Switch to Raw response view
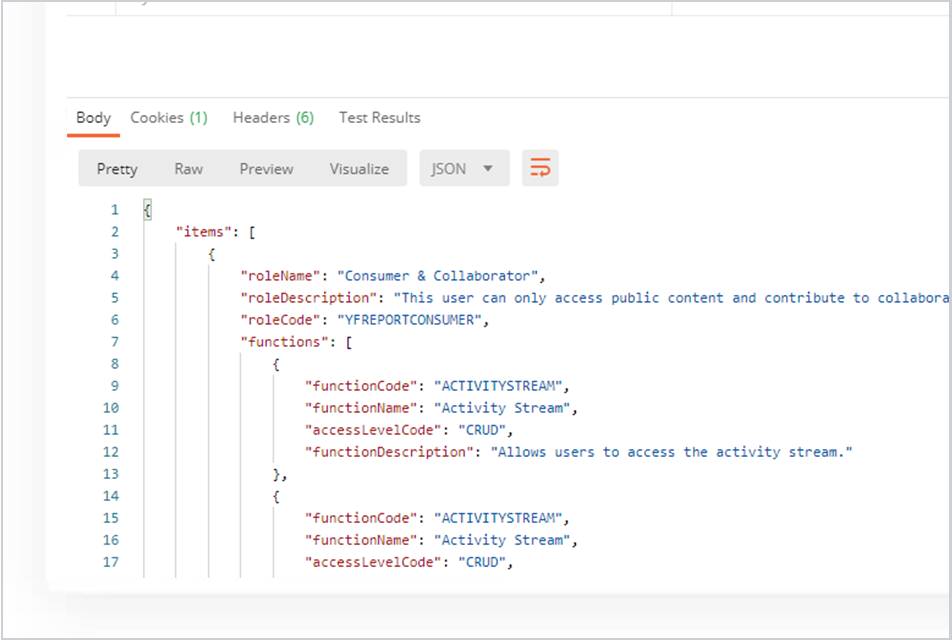The image size is (952, 640). (188, 169)
